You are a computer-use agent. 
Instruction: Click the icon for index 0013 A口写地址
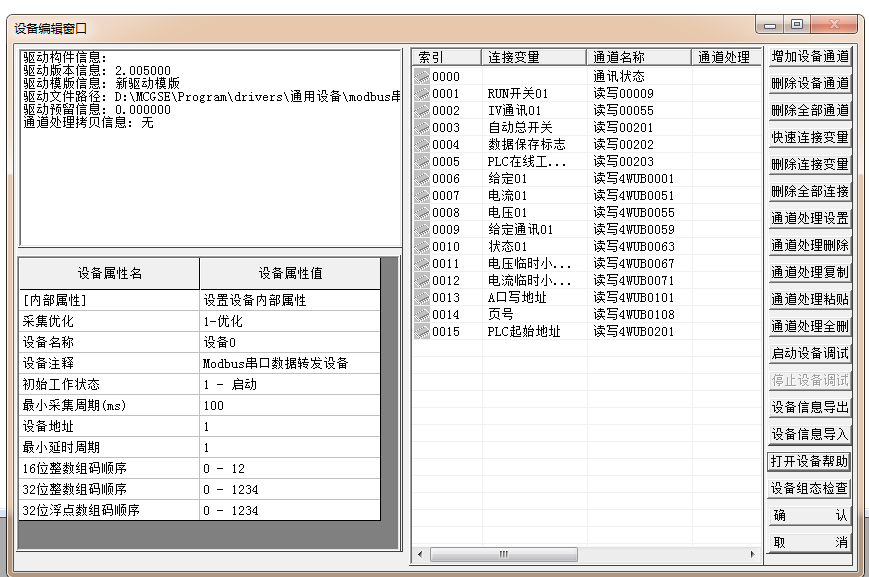pyautogui.click(x=421, y=297)
